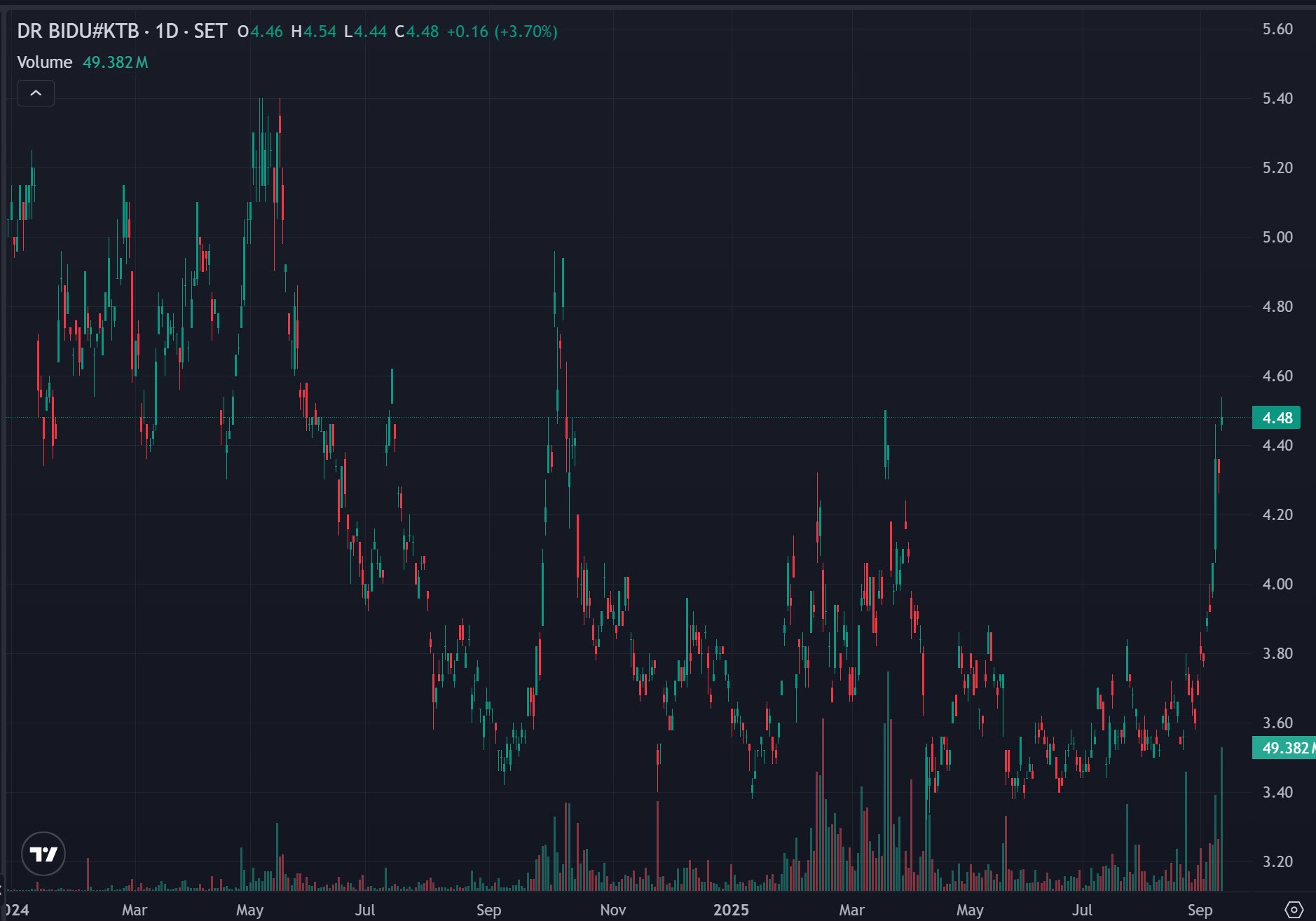
Task: Click the Mar label following 2025
Action: (x=851, y=910)
